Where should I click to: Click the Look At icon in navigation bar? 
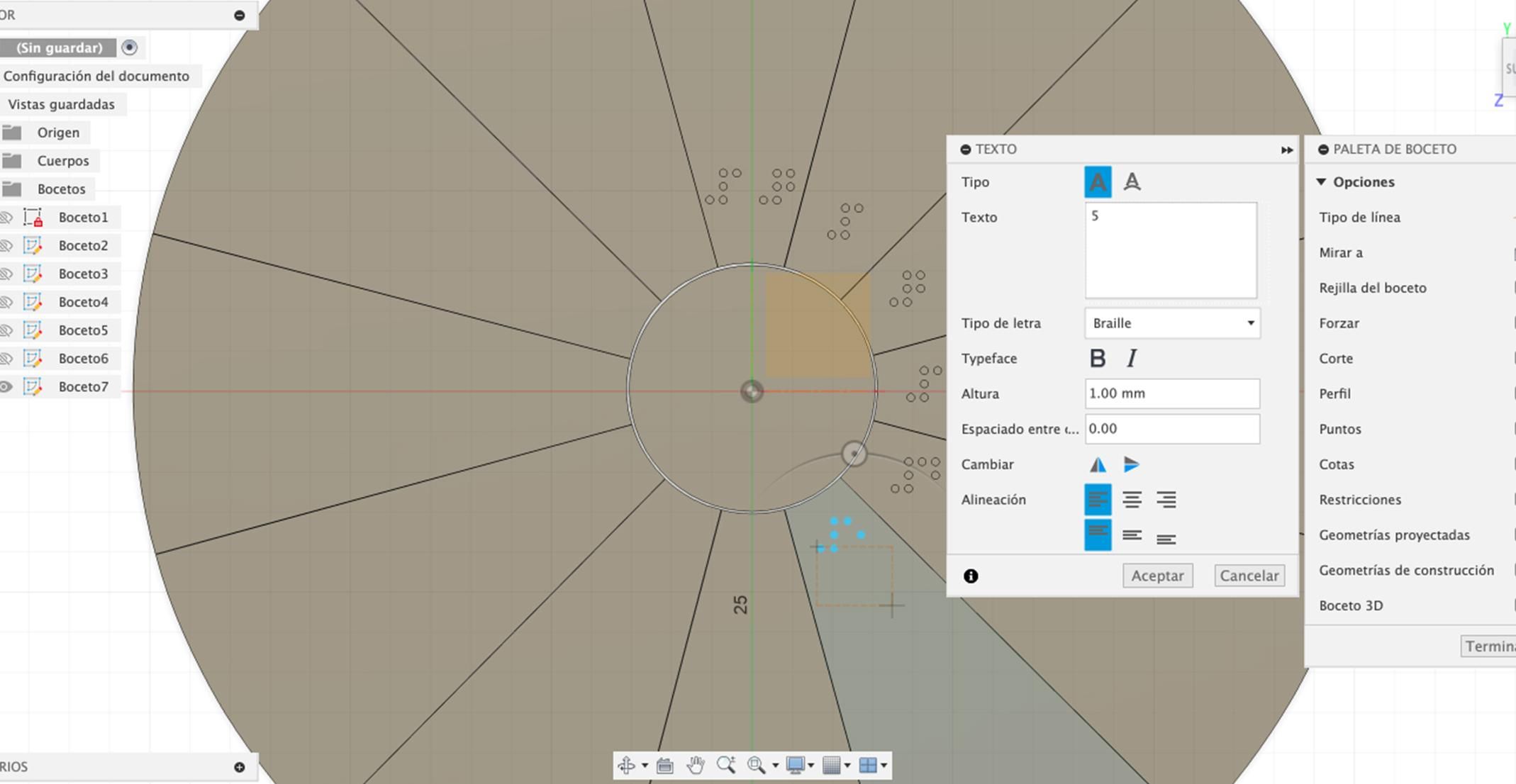click(x=664, y=766)
